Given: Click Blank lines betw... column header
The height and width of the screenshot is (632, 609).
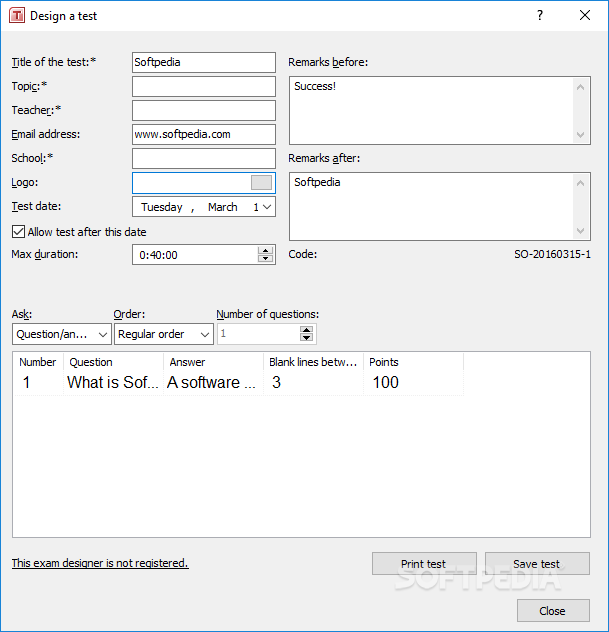Looking at the screenshot, I should pos(313,362).
